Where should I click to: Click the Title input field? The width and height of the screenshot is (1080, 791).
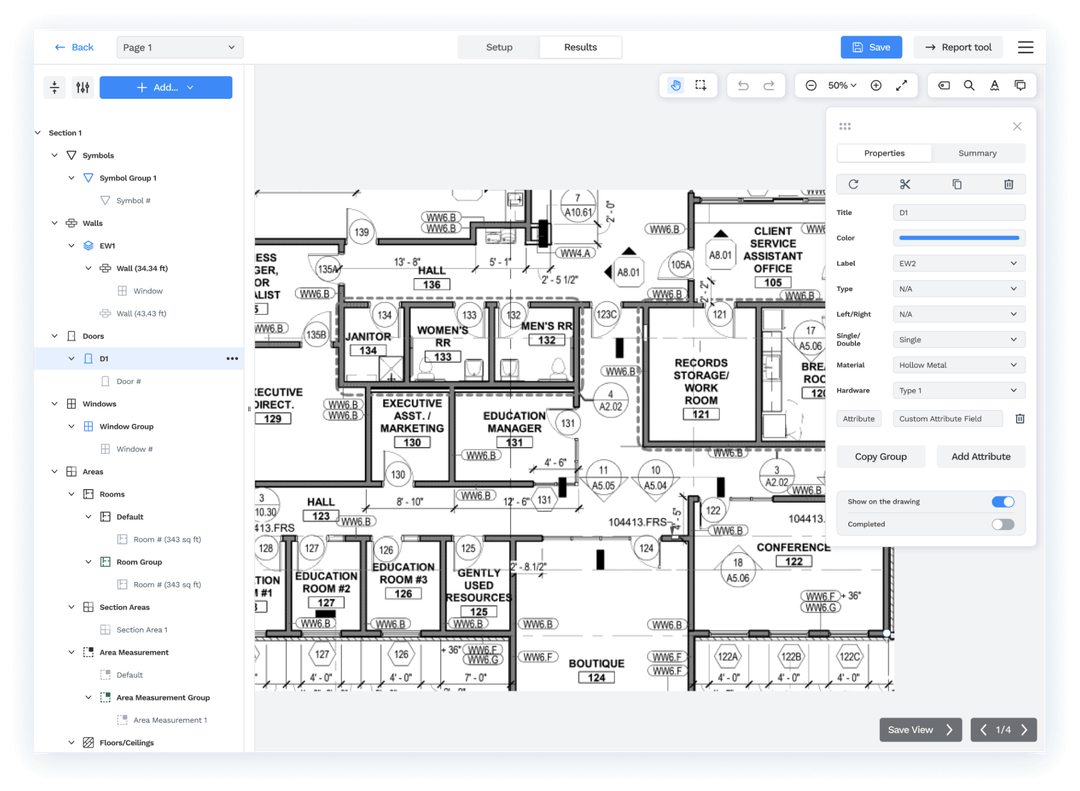[958, 213]
